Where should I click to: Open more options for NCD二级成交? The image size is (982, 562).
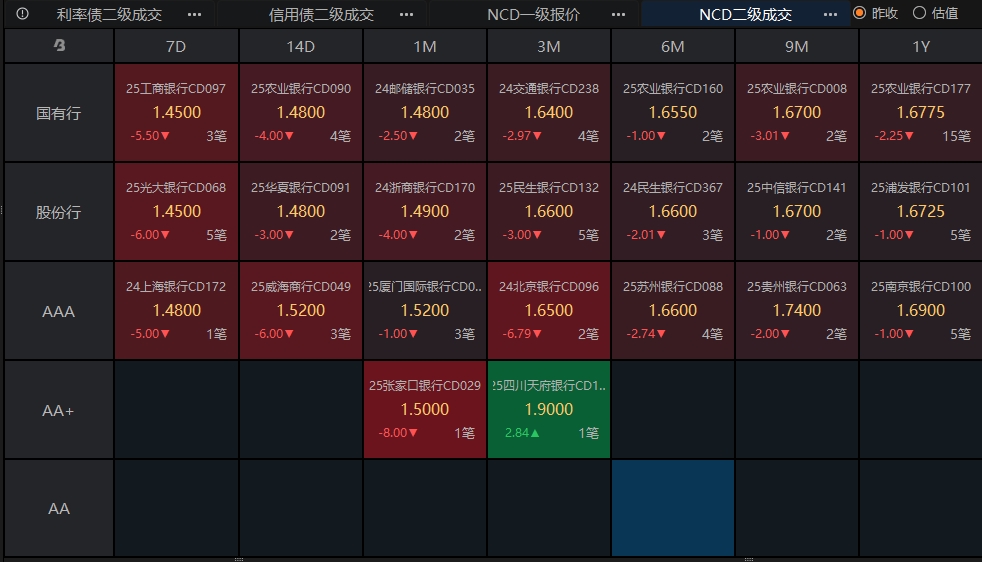coord(830,14)
